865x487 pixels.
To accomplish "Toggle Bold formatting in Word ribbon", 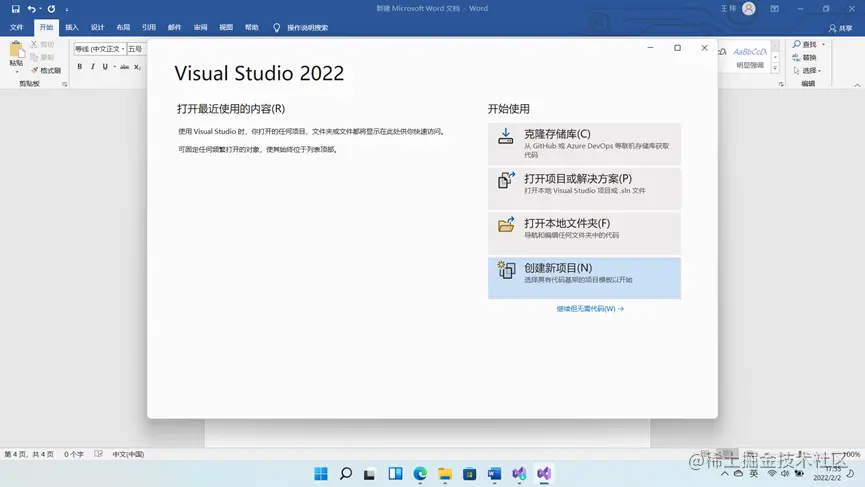I will coord(80,66).
